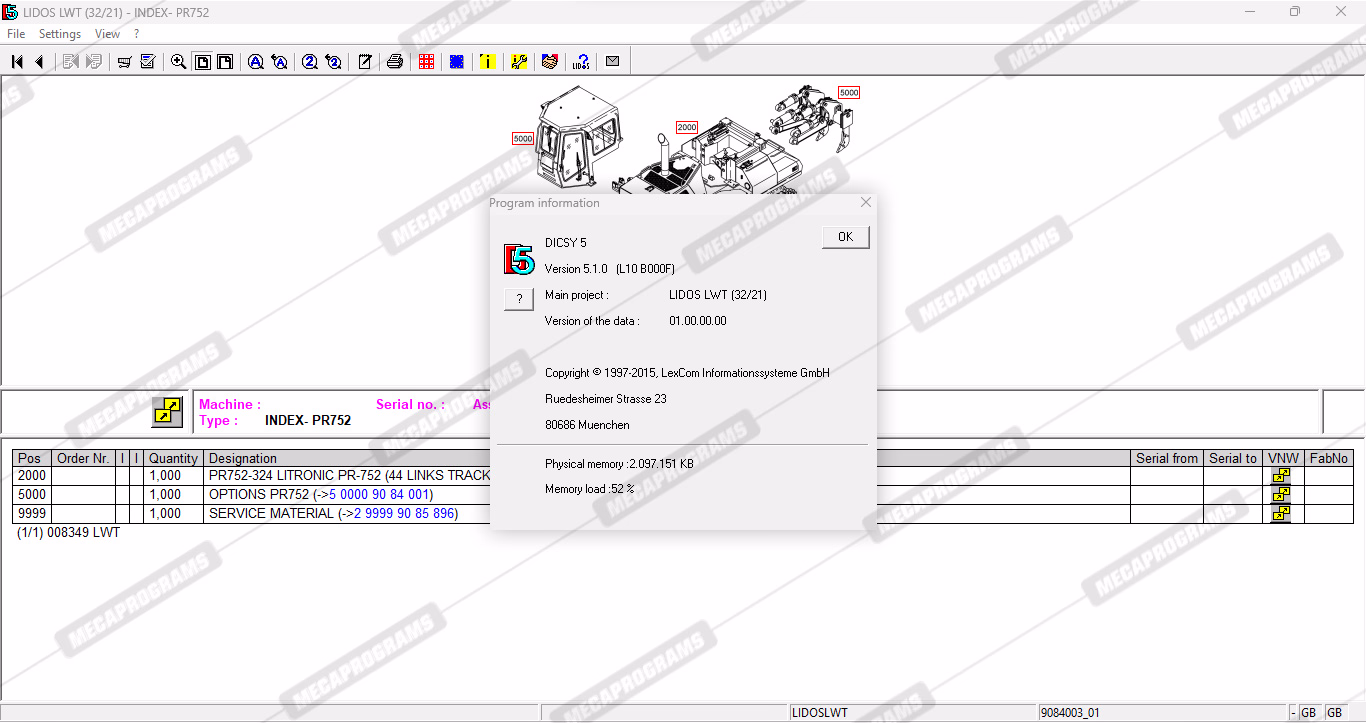Viewport: 1366px width, 723px height.
Task: Click the VNW column header
Action: [x=1283, y=458]
